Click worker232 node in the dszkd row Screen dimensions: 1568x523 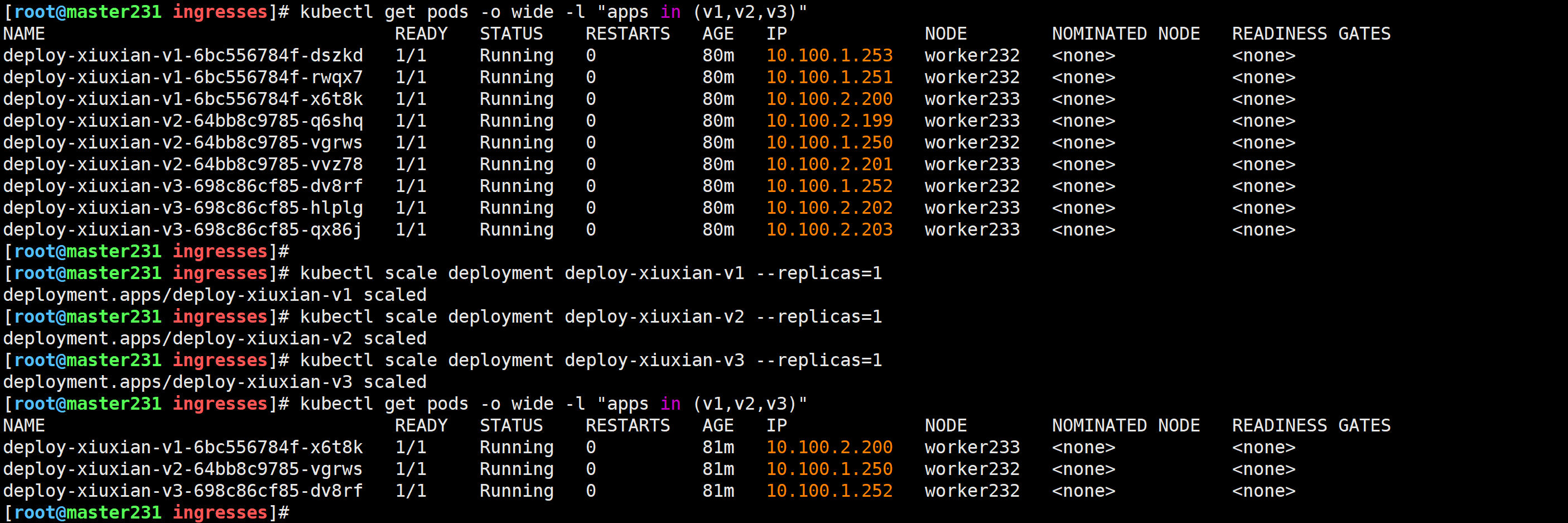(972, 55)
